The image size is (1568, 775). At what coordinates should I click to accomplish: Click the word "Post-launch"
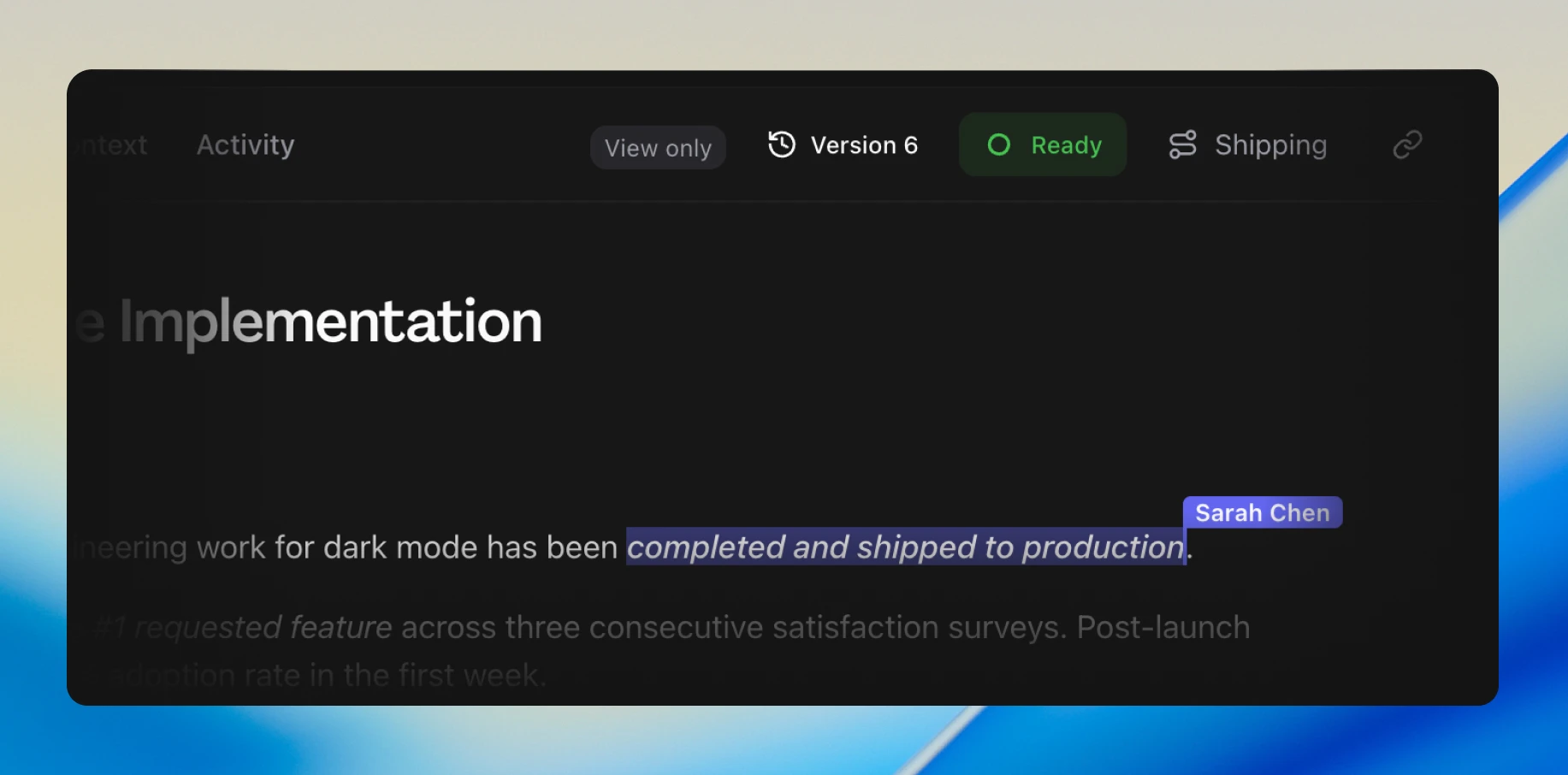click(x=1163, y=628)
